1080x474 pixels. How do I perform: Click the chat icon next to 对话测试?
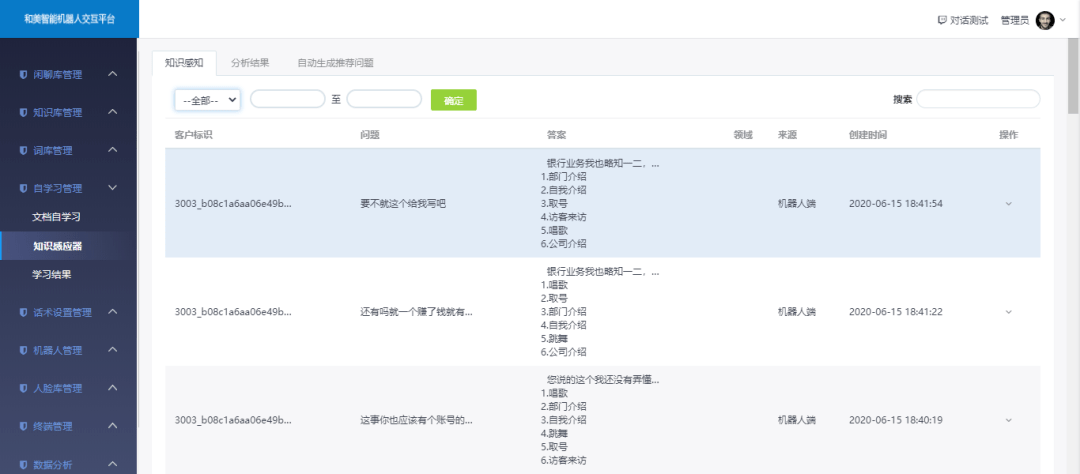point(942,20)
